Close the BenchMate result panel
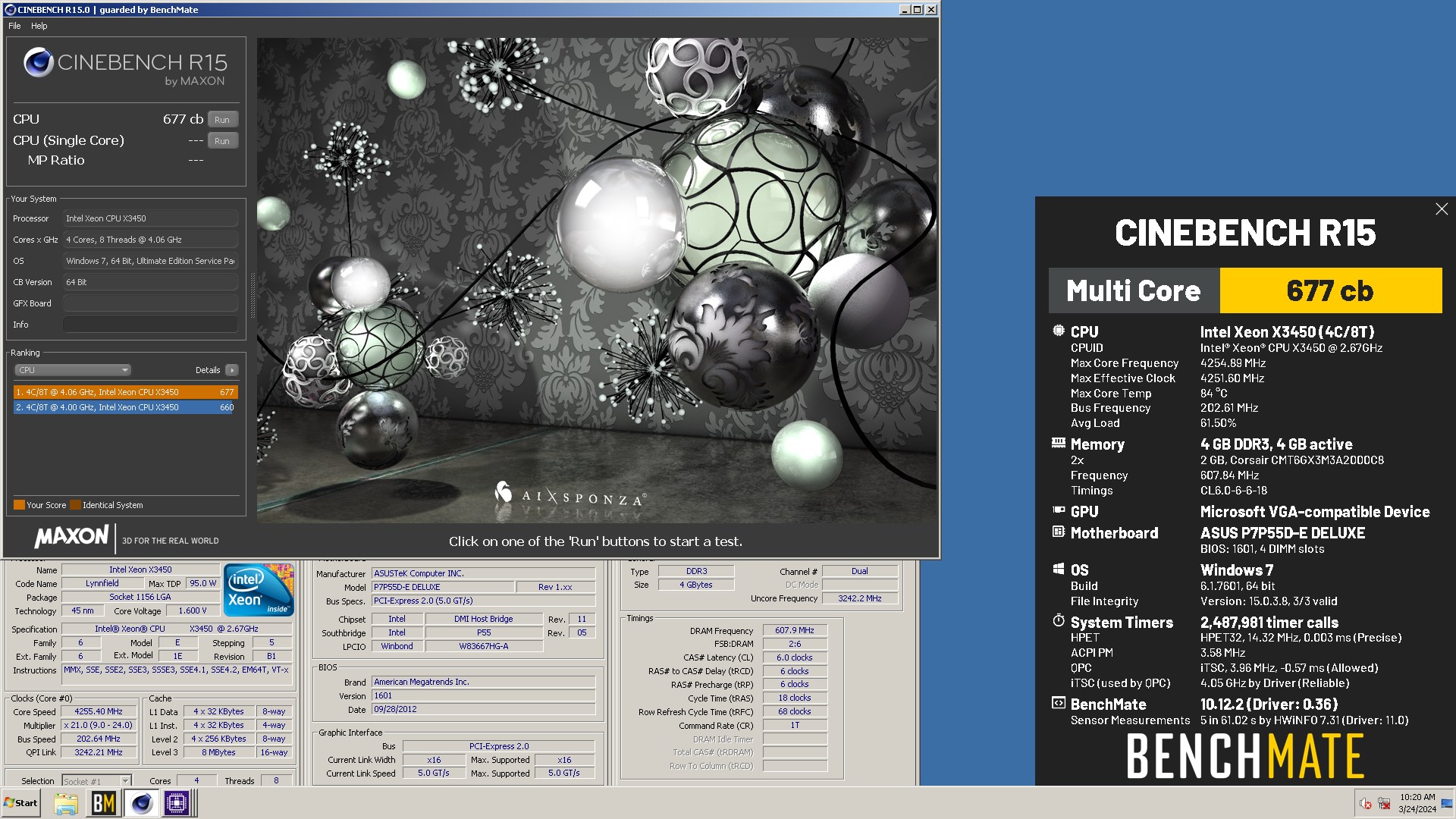 pos(1442,209)
